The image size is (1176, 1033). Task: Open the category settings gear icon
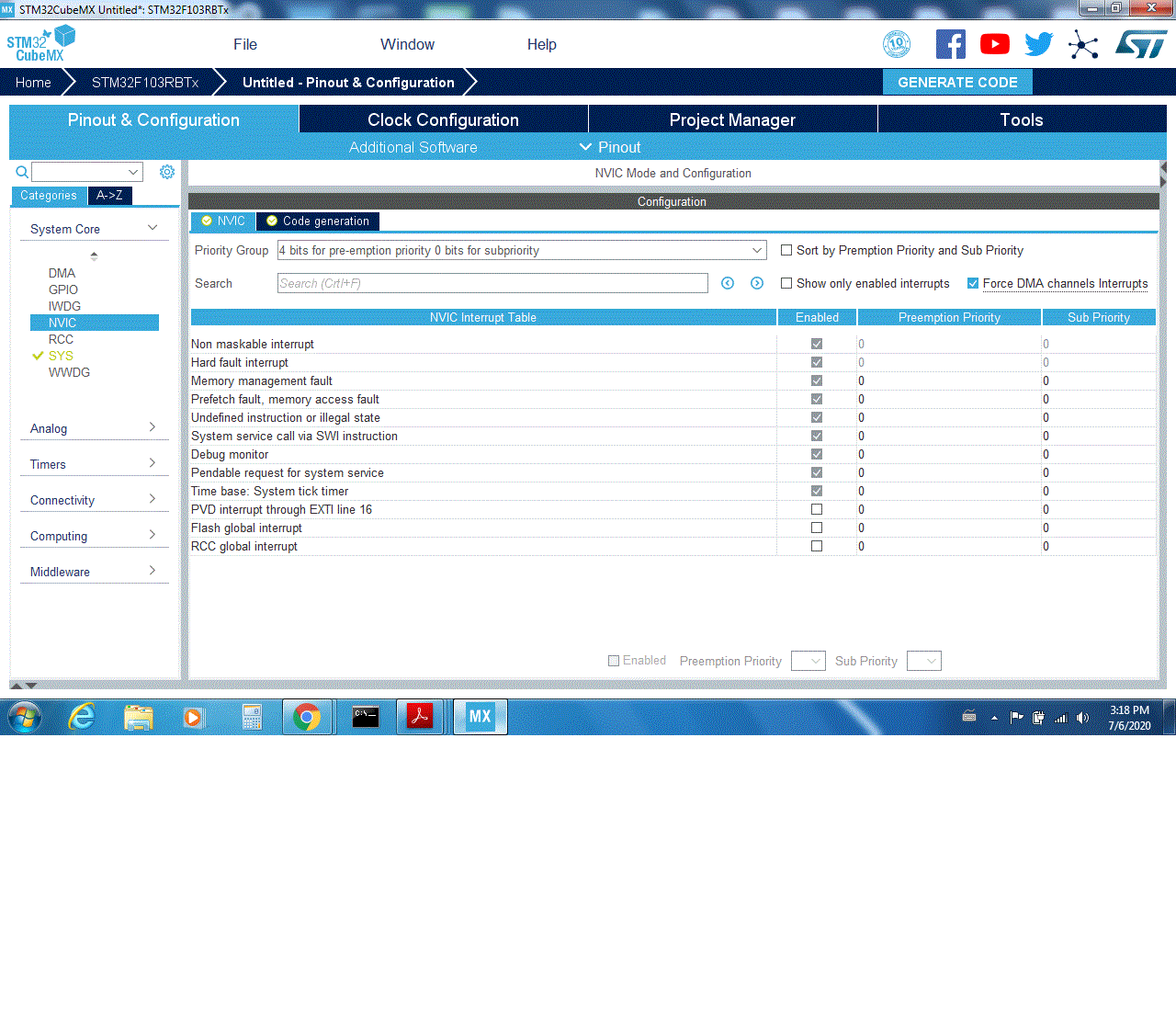pyautogui.click(x=167, y=172)
